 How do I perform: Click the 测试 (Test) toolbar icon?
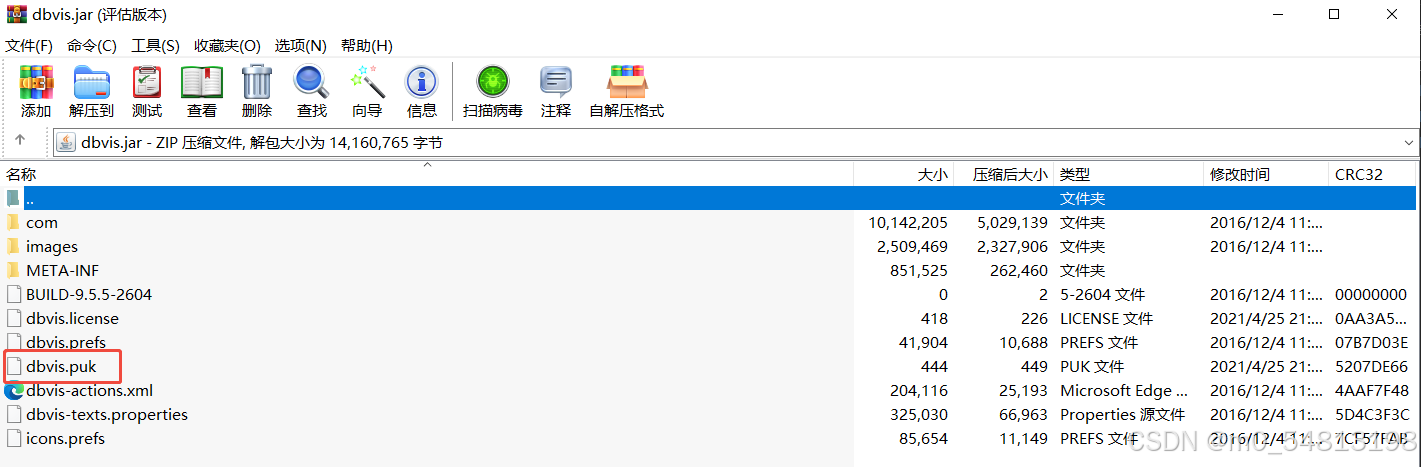(146, 82)
